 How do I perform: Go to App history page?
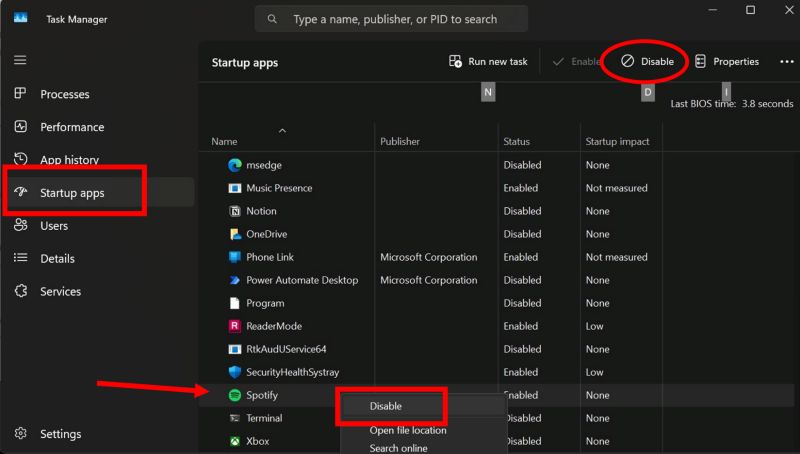69,160
